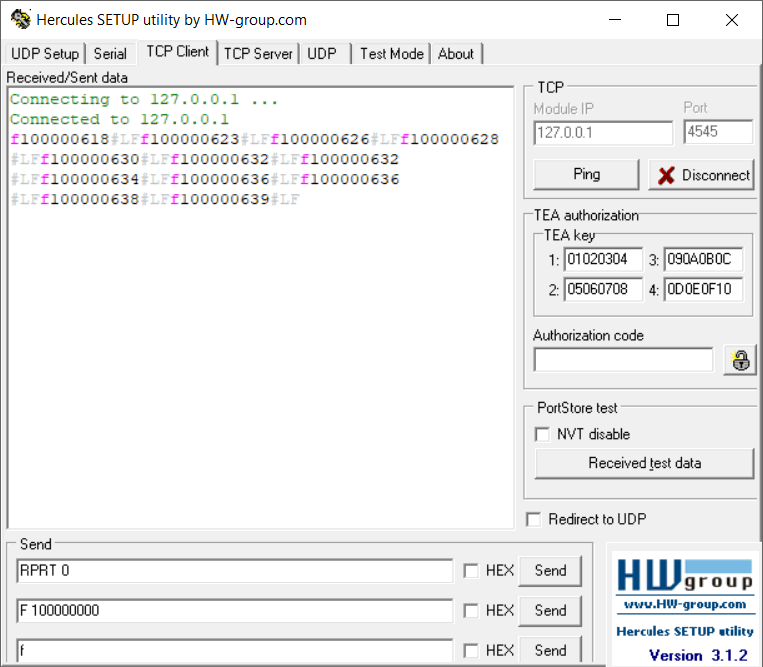Click received value f100000639

[x=219, y=199]
